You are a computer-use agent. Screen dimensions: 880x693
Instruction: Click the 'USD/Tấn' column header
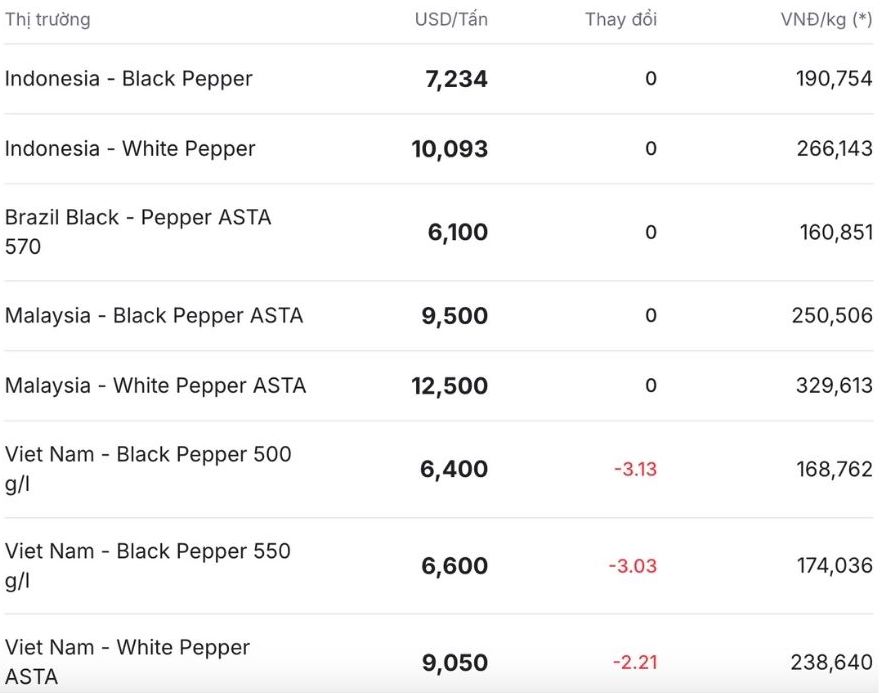[x=451, y=19]
